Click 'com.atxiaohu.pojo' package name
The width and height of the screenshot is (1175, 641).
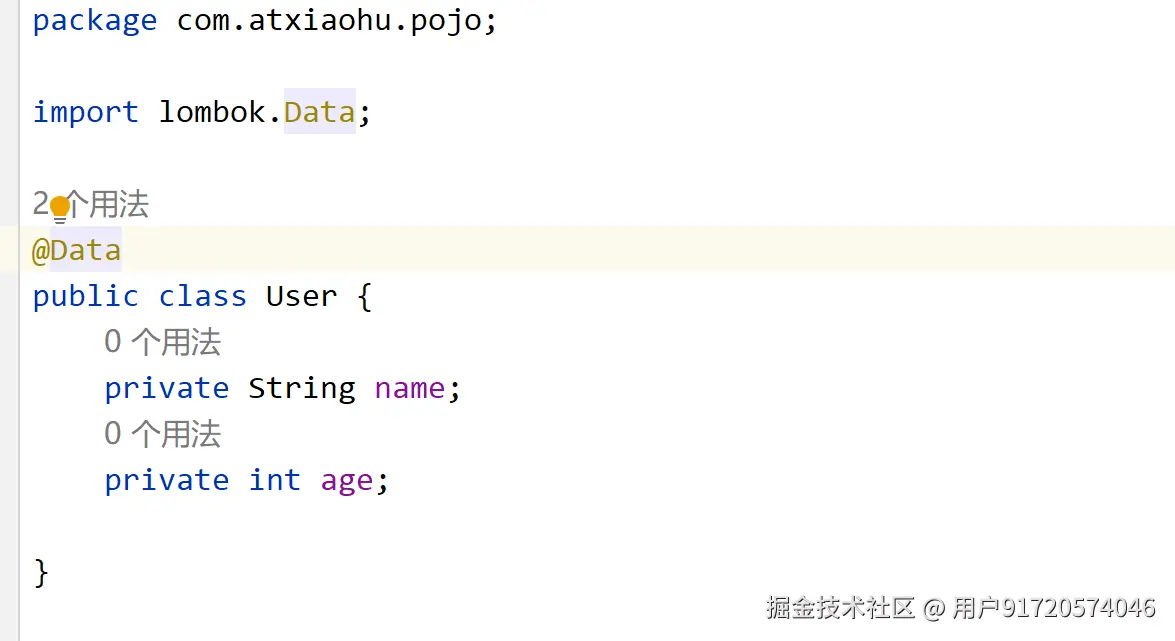coord(329,20)
